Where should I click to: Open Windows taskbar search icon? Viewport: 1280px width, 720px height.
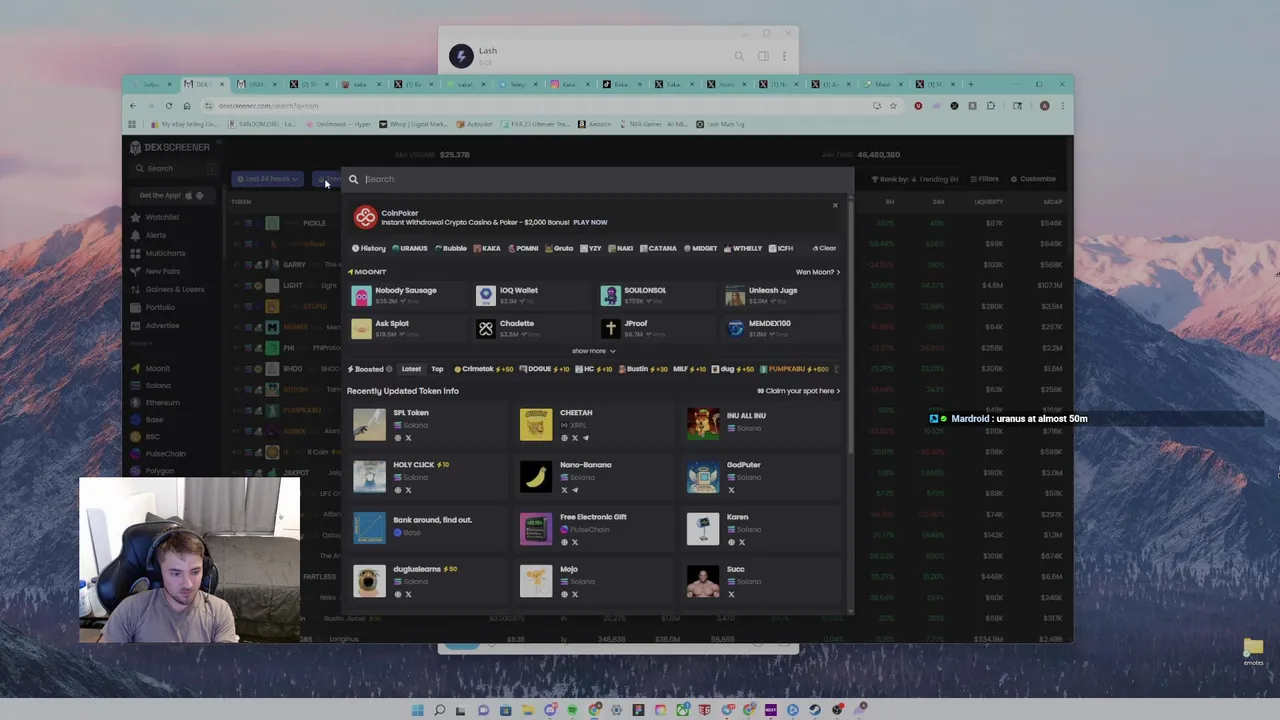[x=439, y=710]
